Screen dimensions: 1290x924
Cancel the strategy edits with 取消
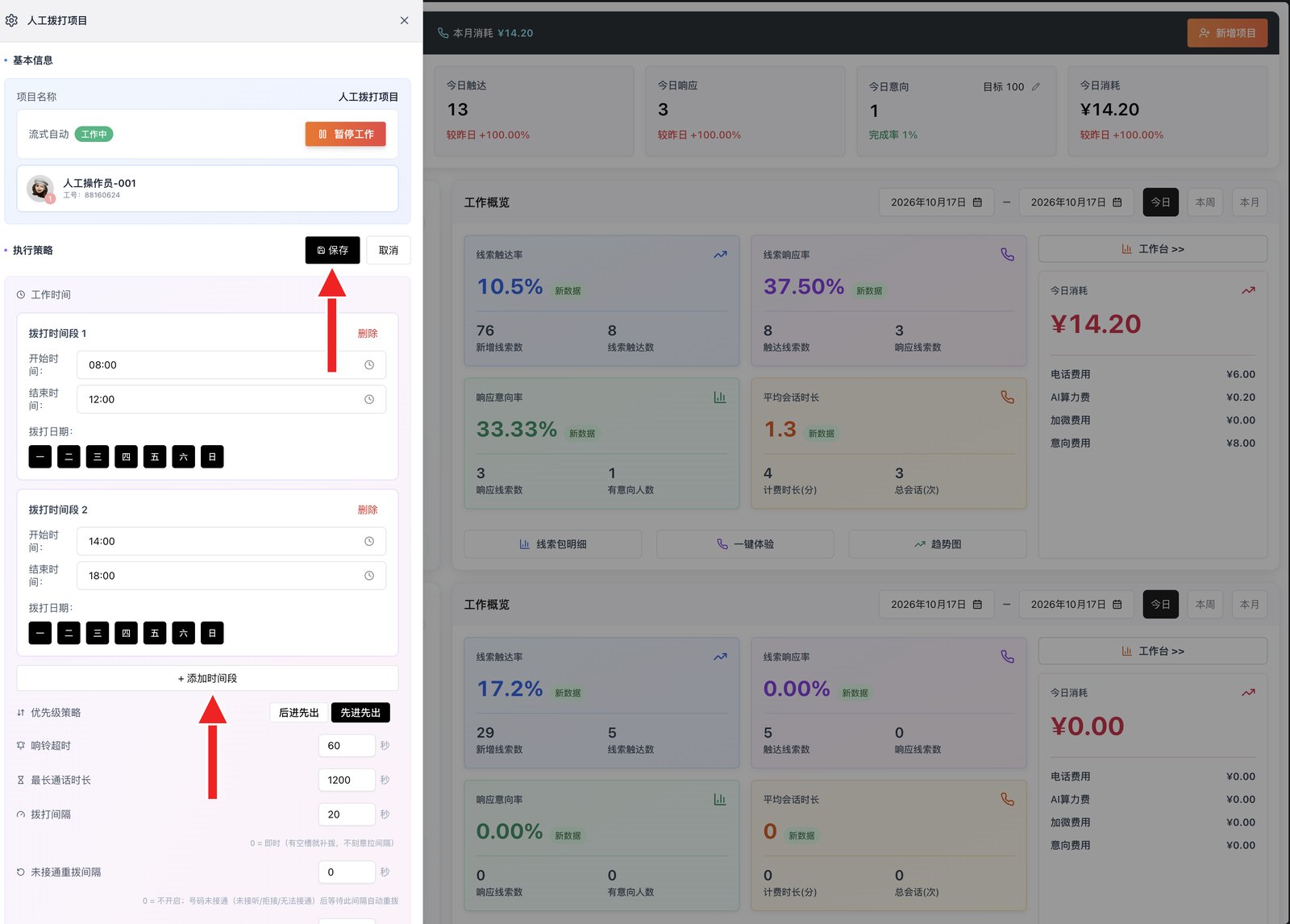click(x=389, y=250)
